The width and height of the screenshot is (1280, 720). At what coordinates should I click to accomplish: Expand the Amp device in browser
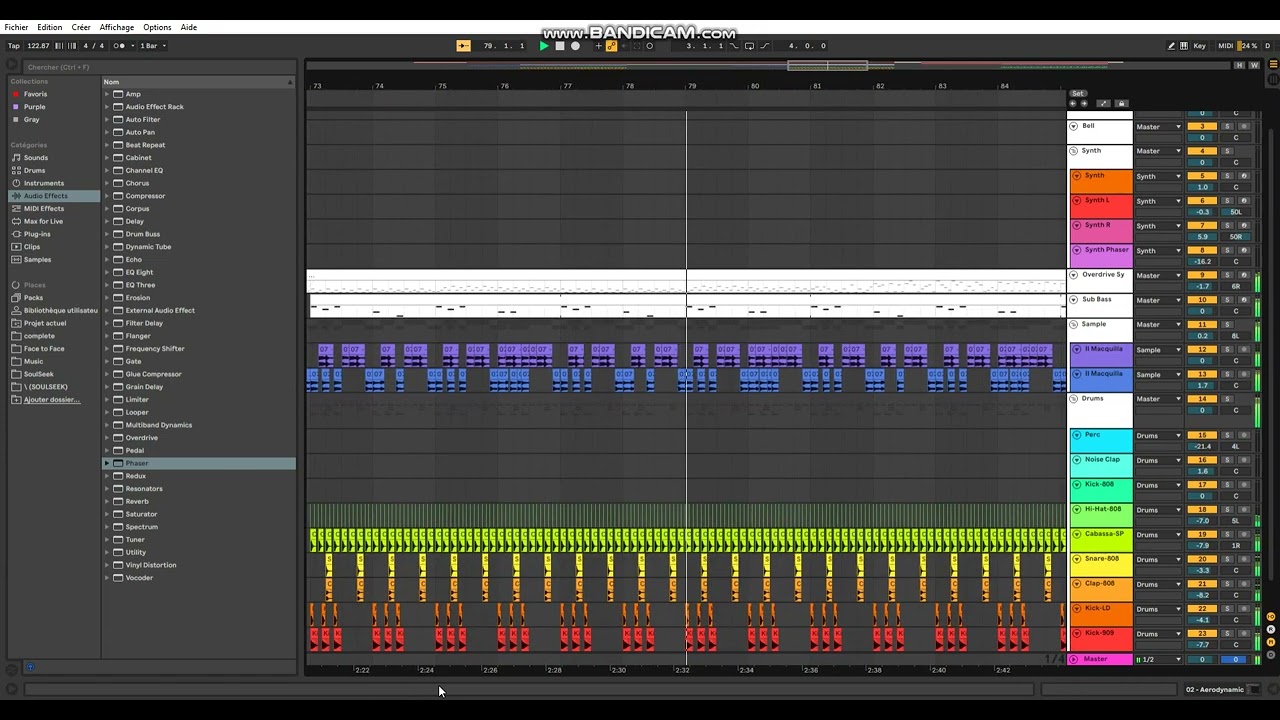point(107,94)
